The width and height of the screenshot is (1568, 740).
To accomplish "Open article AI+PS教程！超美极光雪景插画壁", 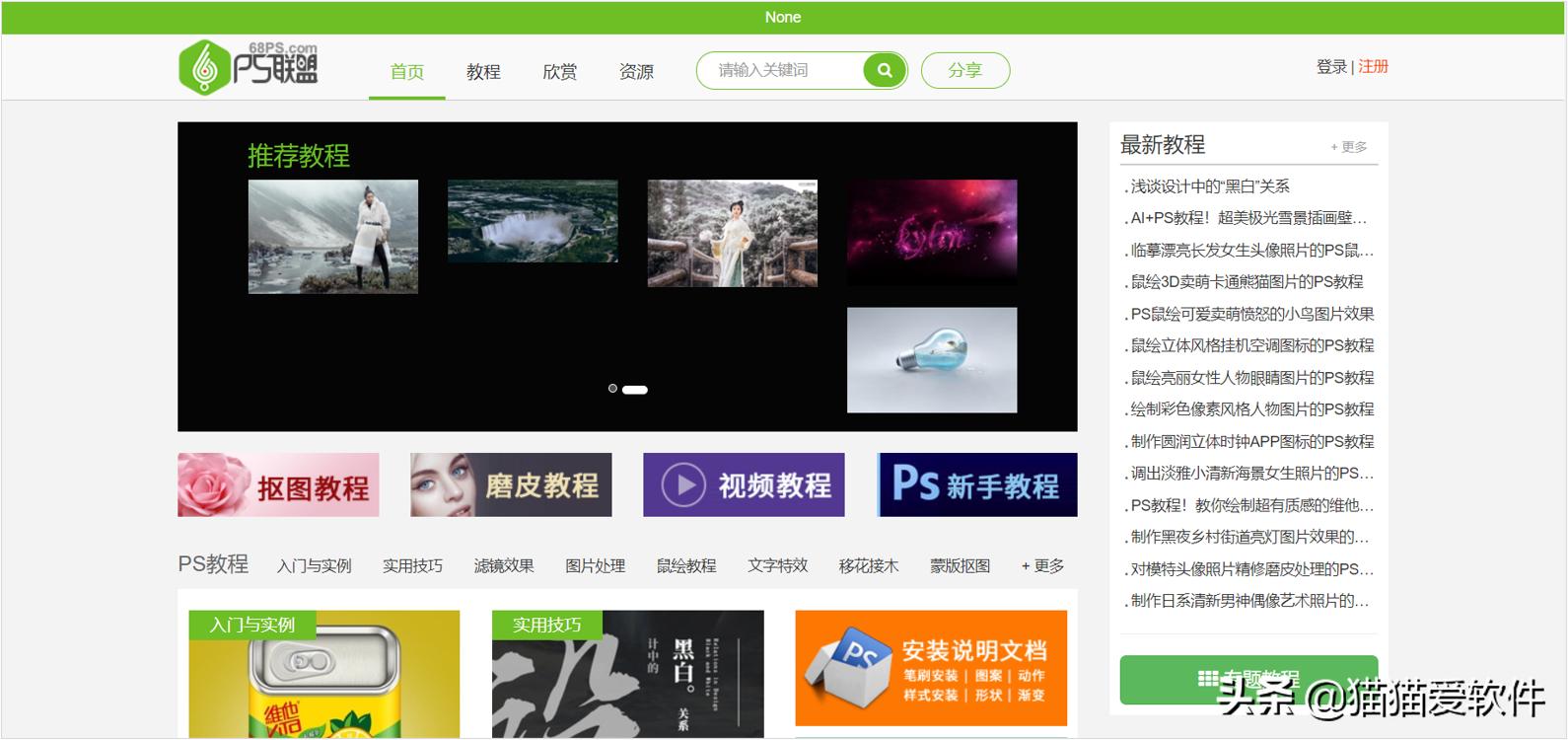I will pyautogui.click(x=1248, y=218).
